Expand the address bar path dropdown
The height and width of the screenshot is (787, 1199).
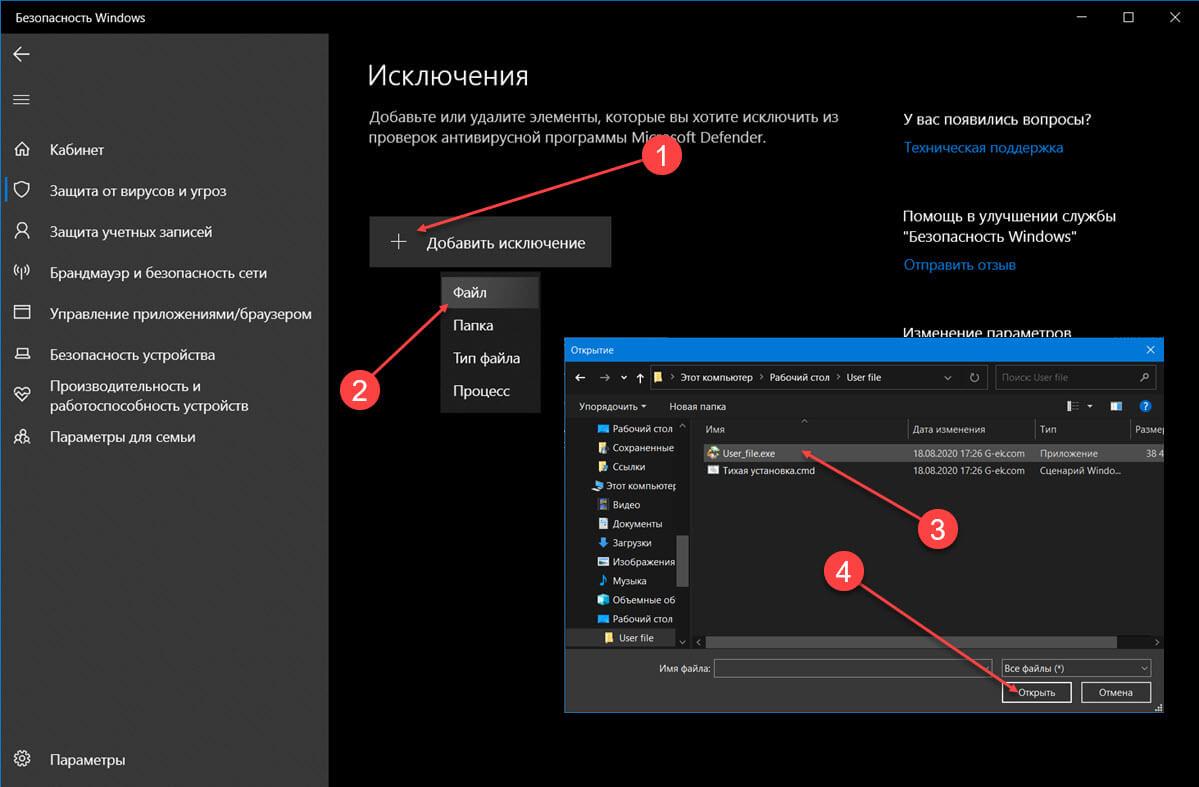point(948,378)
